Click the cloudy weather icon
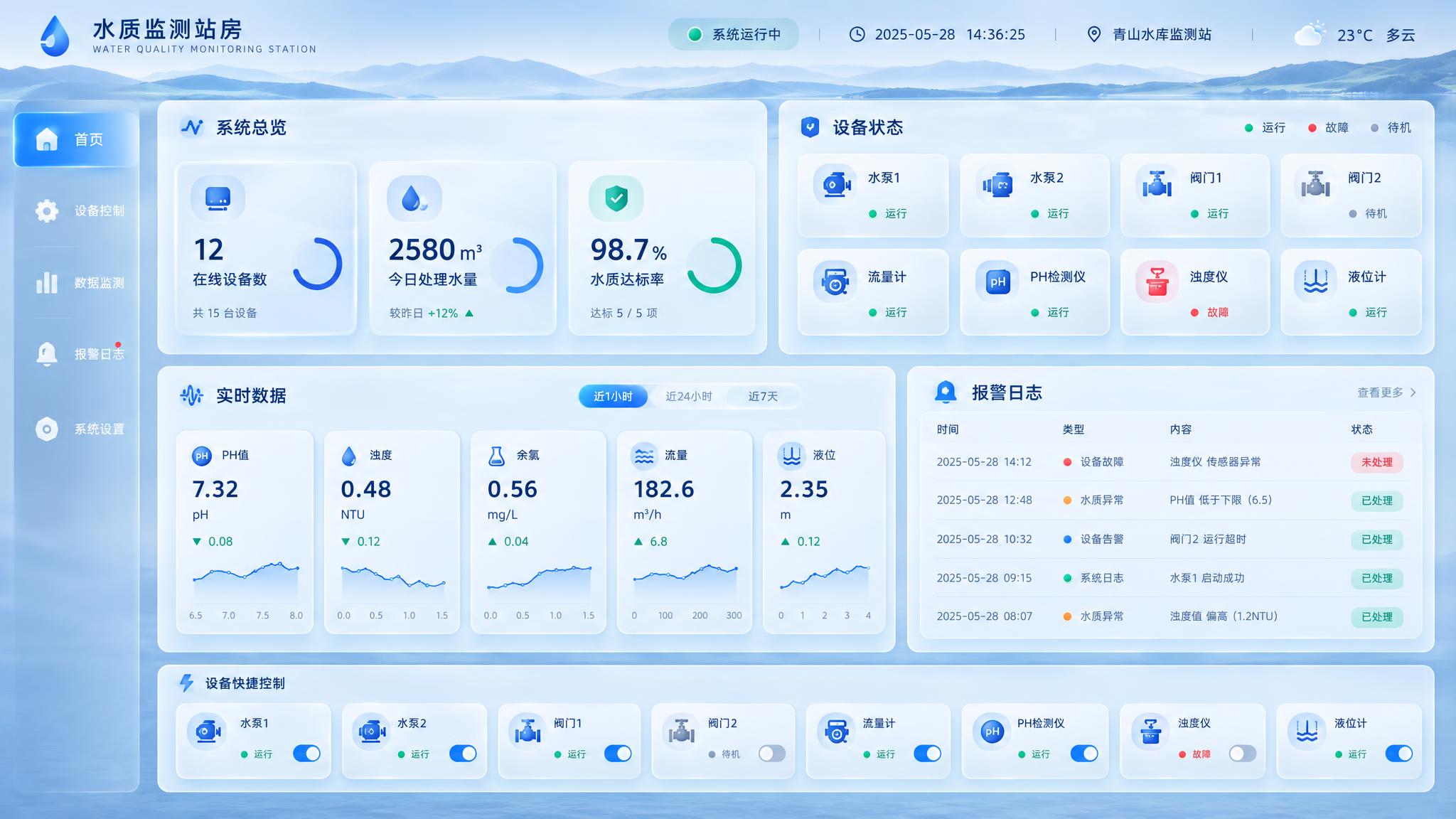This screenshot has width=1456, height=819. coord(1310,33)
